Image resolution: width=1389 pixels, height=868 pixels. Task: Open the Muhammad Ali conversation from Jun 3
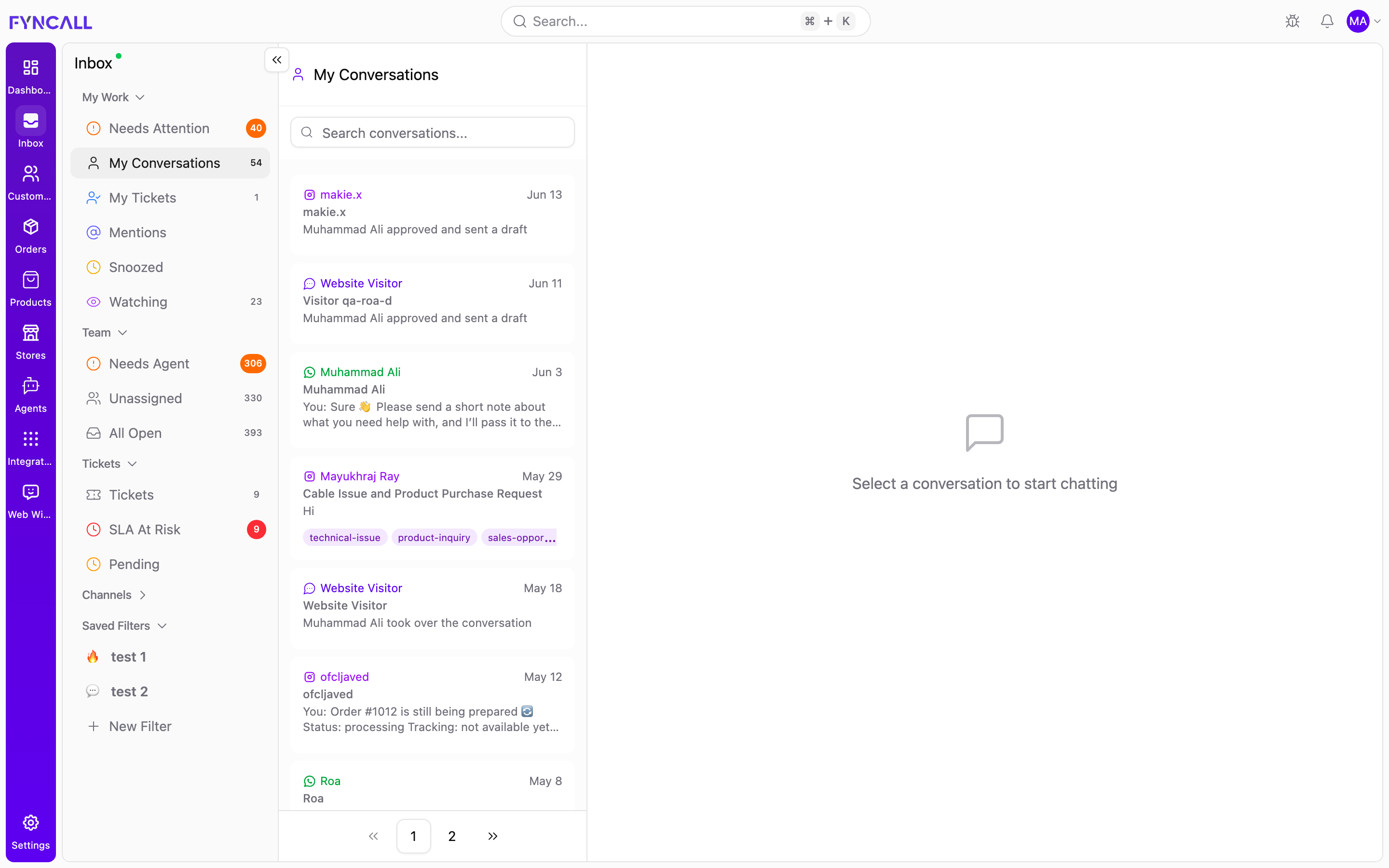[432, 400]
